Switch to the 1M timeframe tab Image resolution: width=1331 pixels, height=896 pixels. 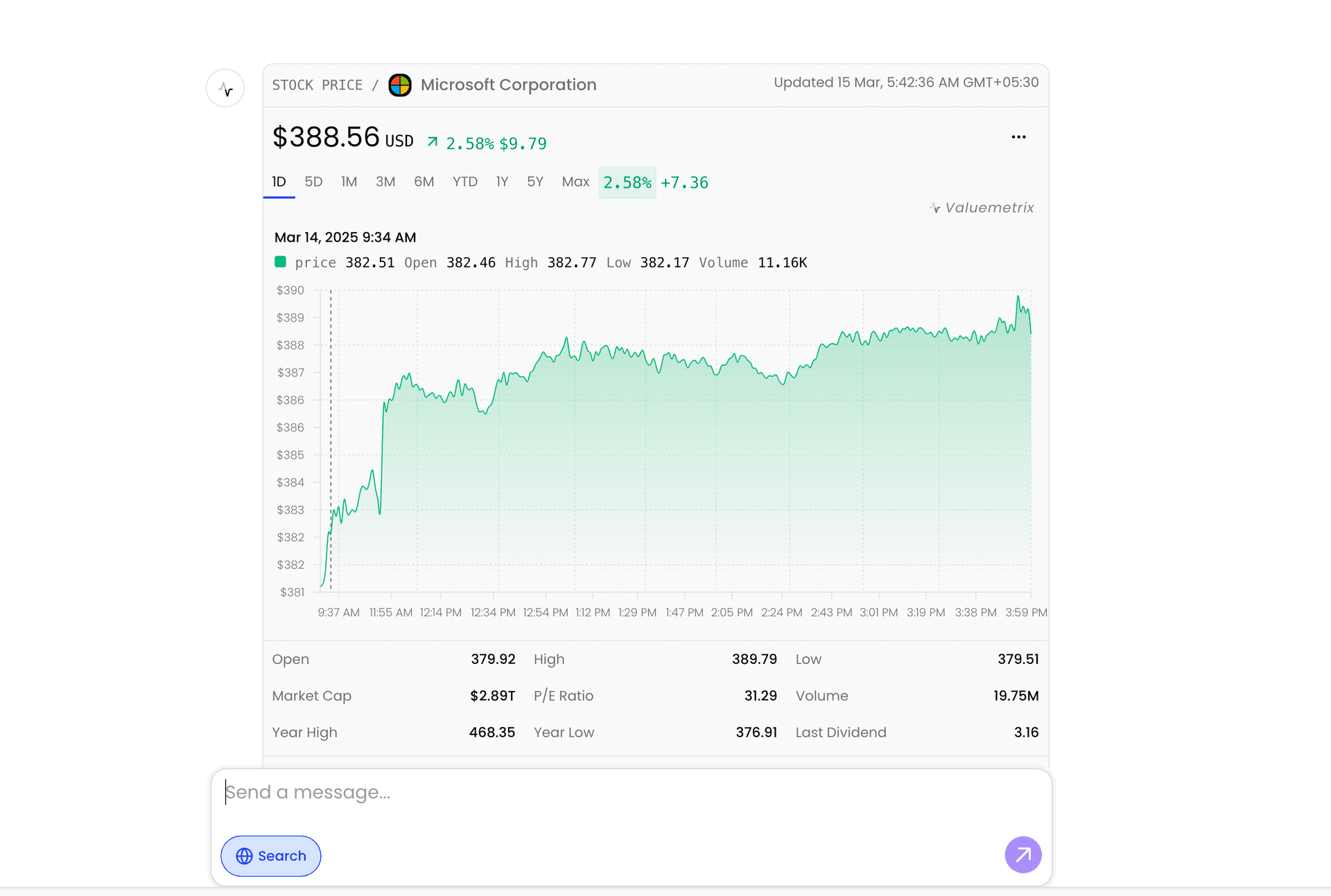click(x=349, y=182)
